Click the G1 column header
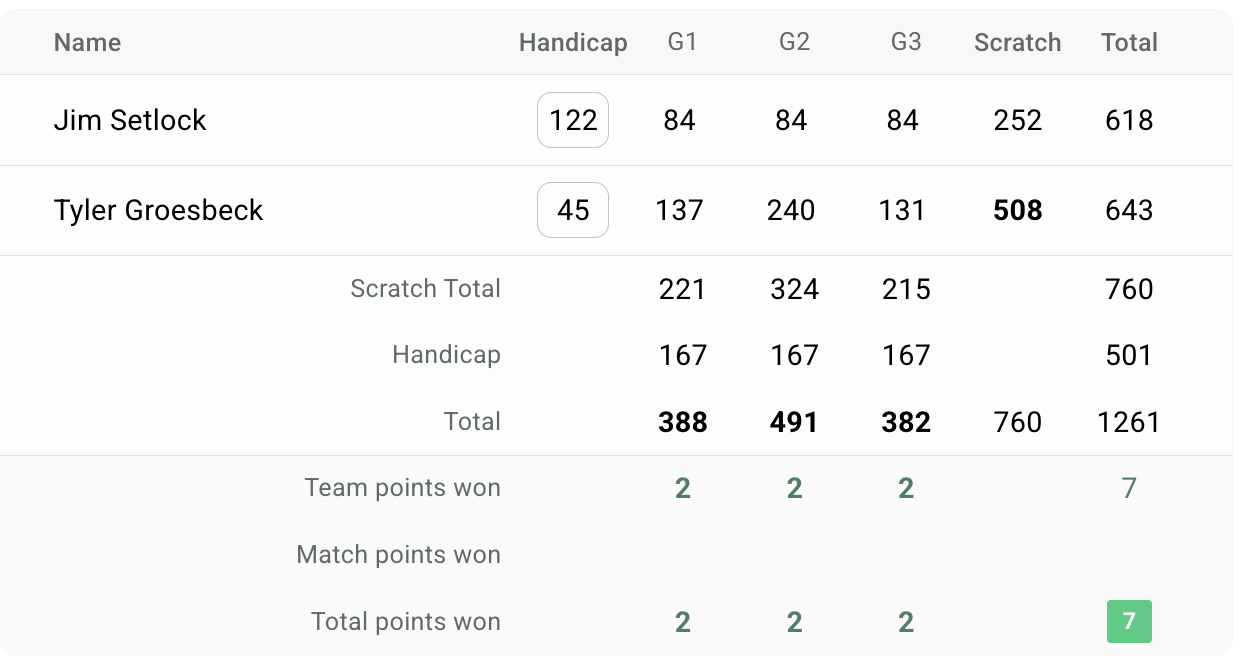Image resolution: width=1242 pixels, height=660 pixels. coord(682,42)
